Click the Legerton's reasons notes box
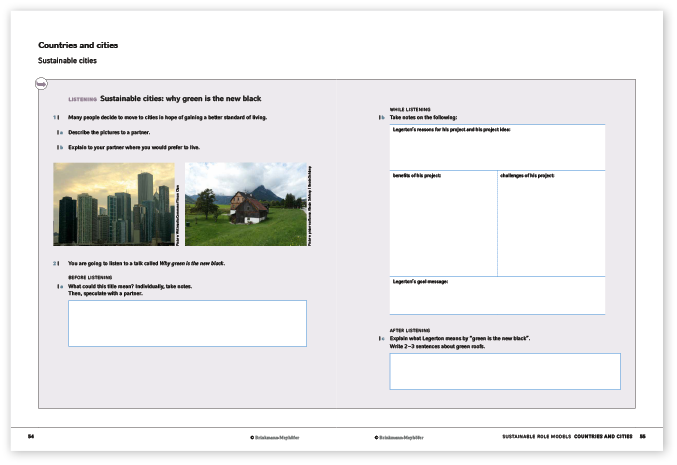The height and width of the screenshot is (465, 677). pos(497,148)
